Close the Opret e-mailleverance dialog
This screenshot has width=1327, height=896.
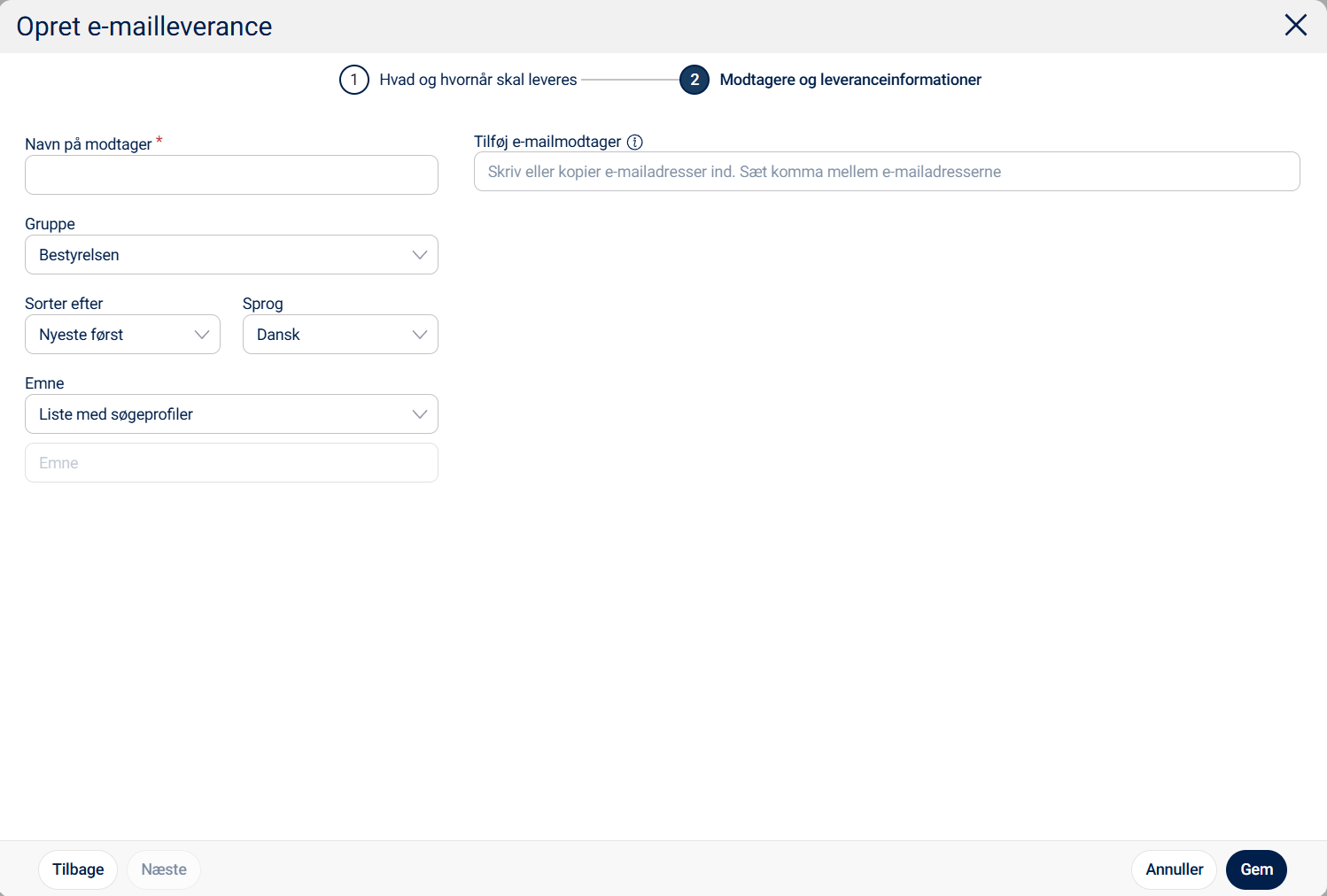pyautogui.click(x=1295, y=26)
